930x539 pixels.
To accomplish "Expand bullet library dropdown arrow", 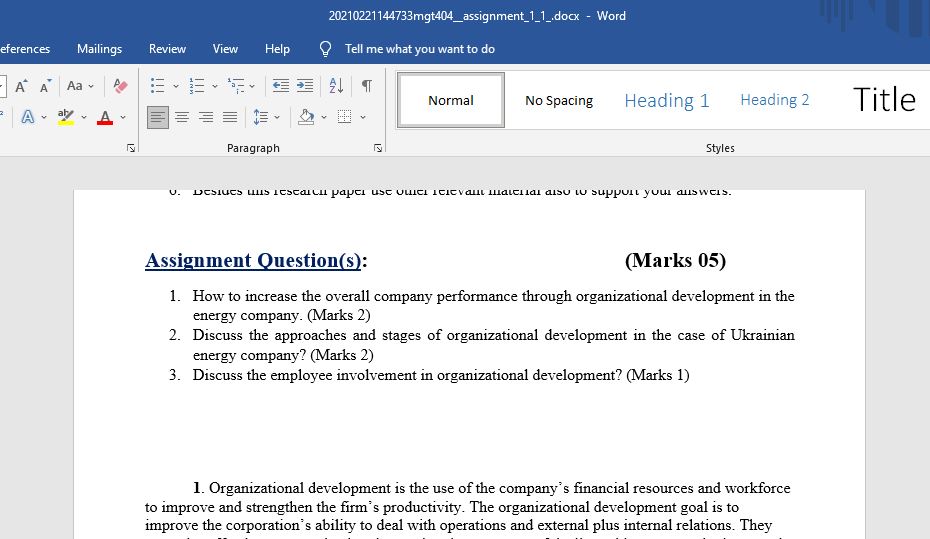I will pyautogui.click(x=176, y=87).
